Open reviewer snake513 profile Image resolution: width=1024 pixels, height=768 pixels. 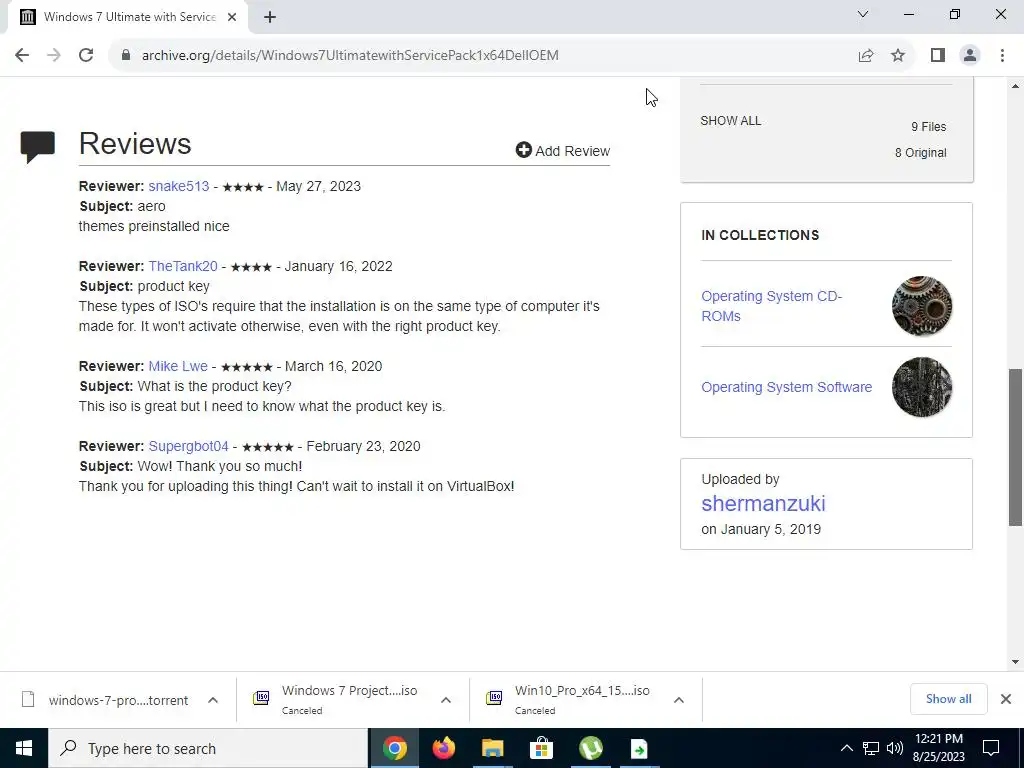pyautogui.click(x=179, y=186)
